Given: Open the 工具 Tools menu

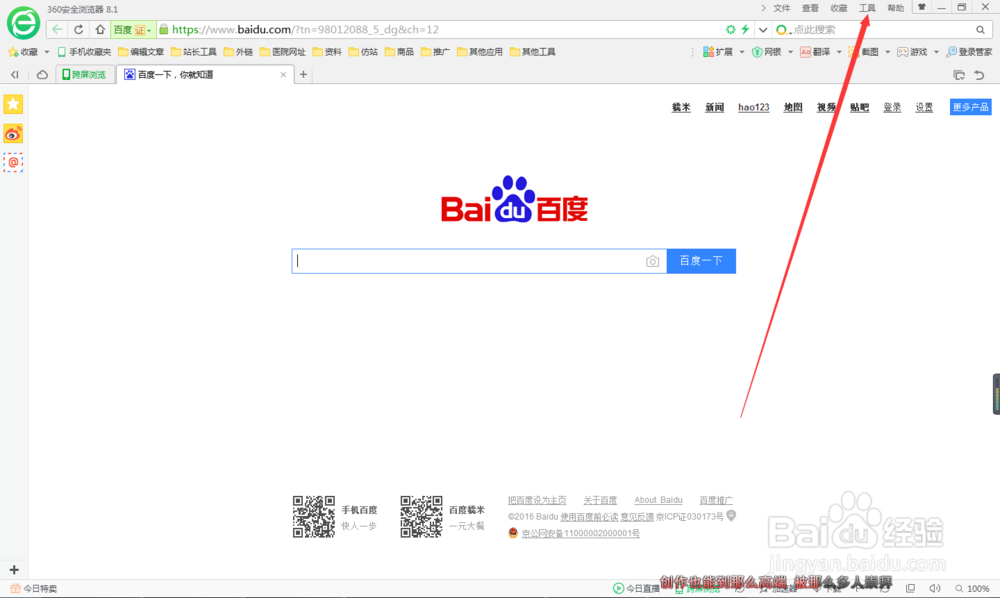Looking at the screenshot, I should [x=866, y=8].
